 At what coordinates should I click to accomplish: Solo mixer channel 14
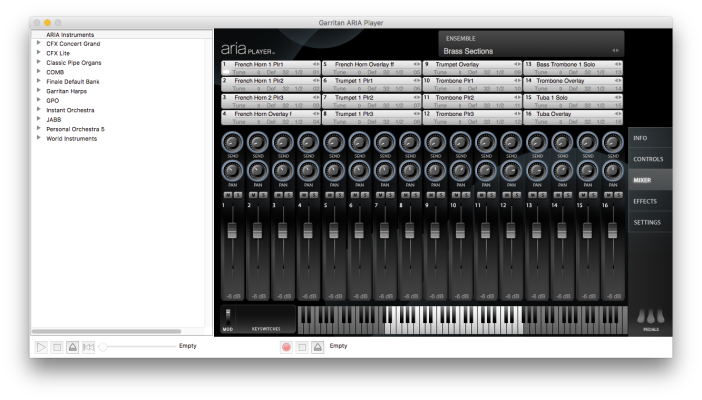pos(568,195)
